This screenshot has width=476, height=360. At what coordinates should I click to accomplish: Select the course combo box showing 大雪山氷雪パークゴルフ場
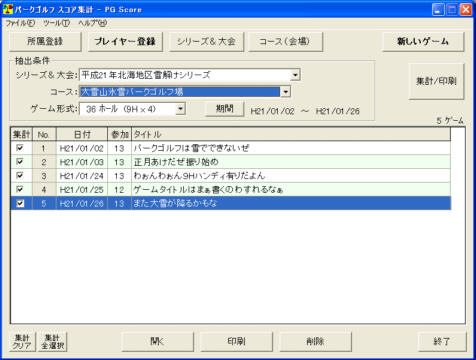point(185,92)
